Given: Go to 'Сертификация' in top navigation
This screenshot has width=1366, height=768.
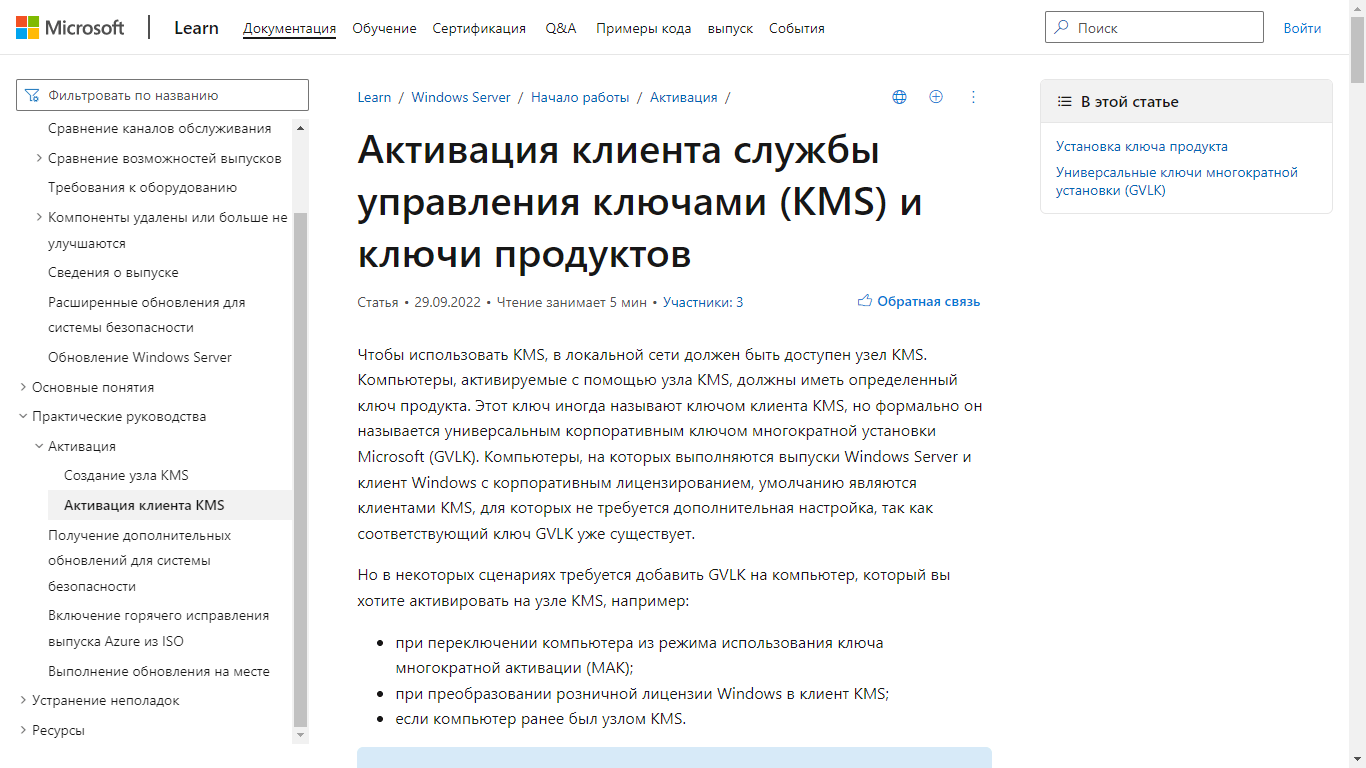Looking at the screenshot, I should point(479,28).
